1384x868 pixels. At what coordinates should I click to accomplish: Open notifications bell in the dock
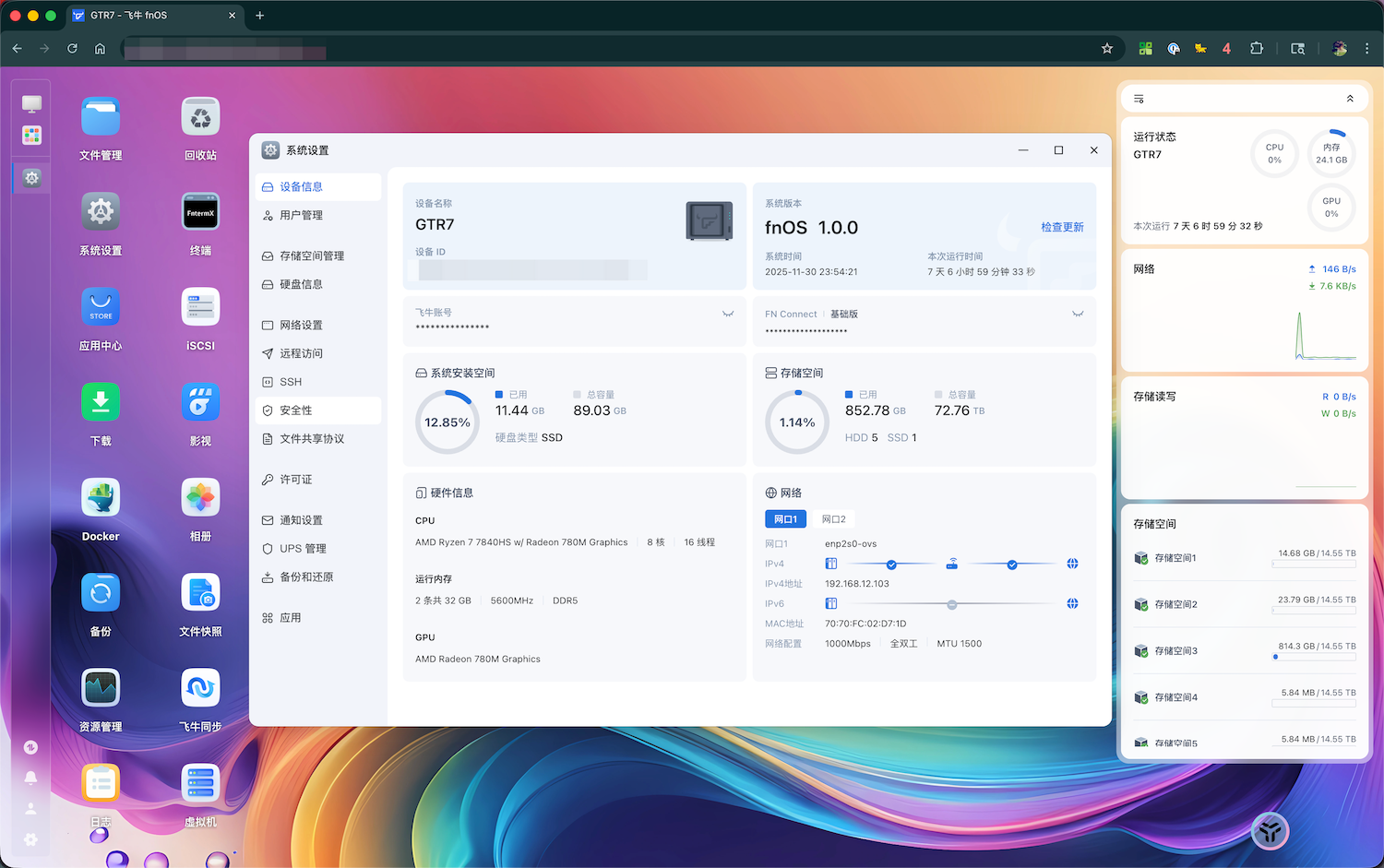pos(30,778)
